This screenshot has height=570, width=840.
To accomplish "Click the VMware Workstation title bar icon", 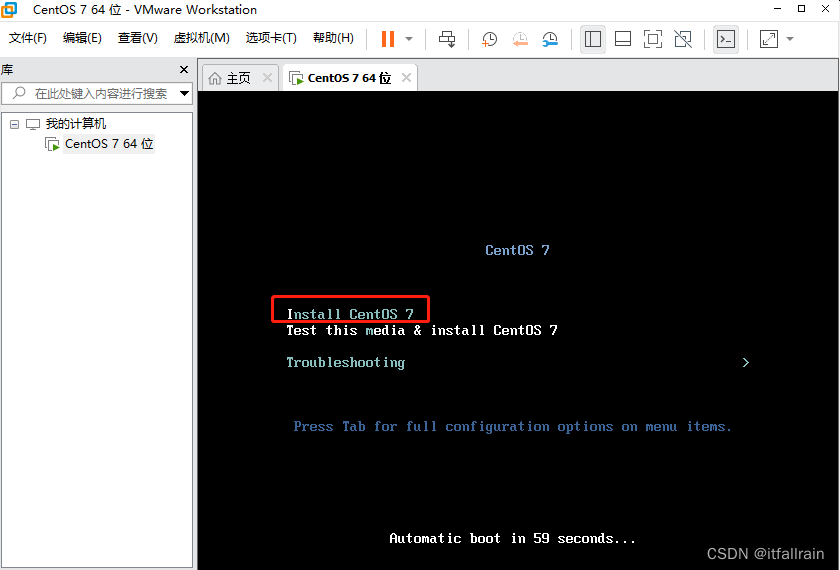I will pyautogui.click(x=9, y=10).
